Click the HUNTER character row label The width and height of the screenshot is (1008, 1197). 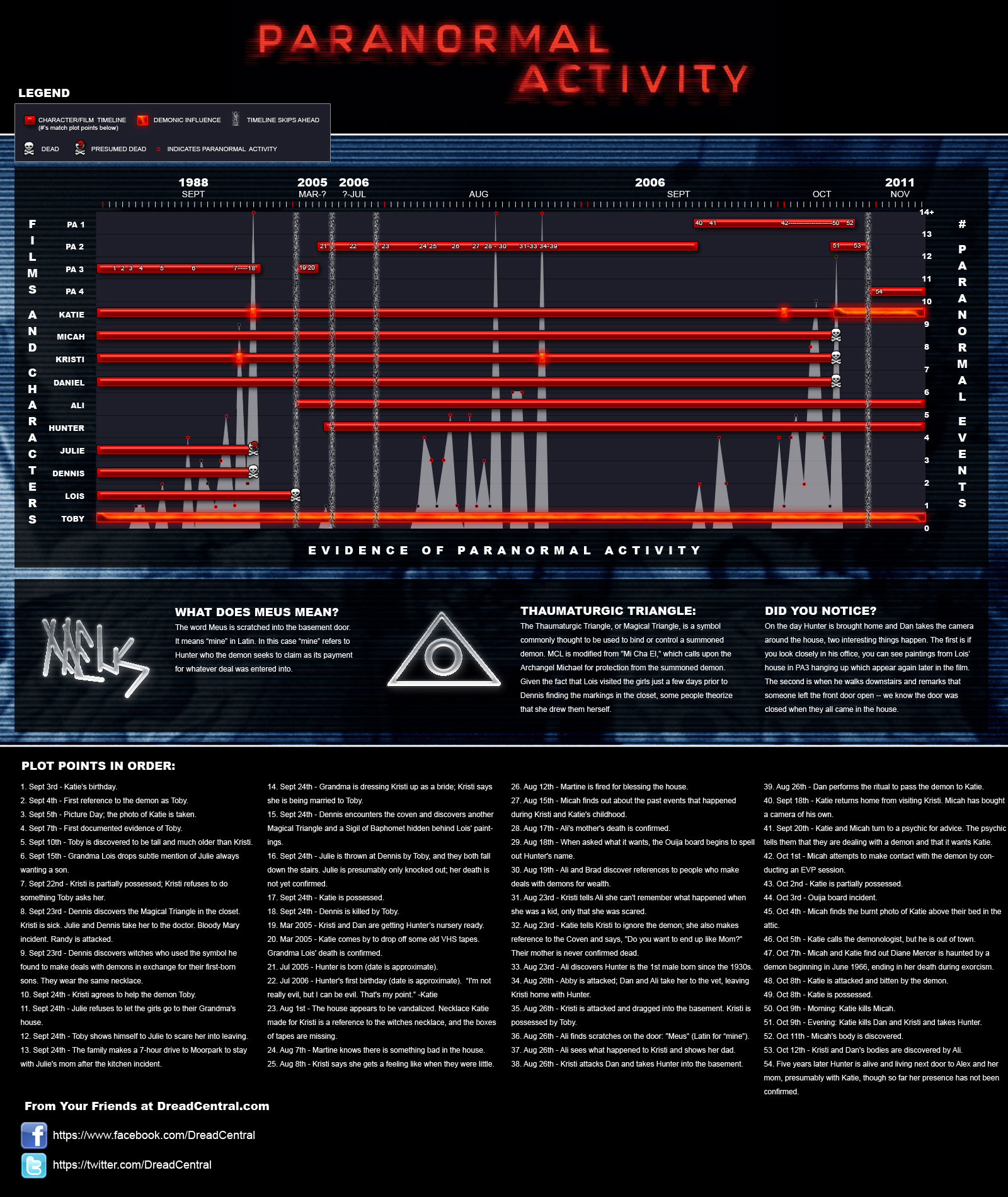(66, 428)
